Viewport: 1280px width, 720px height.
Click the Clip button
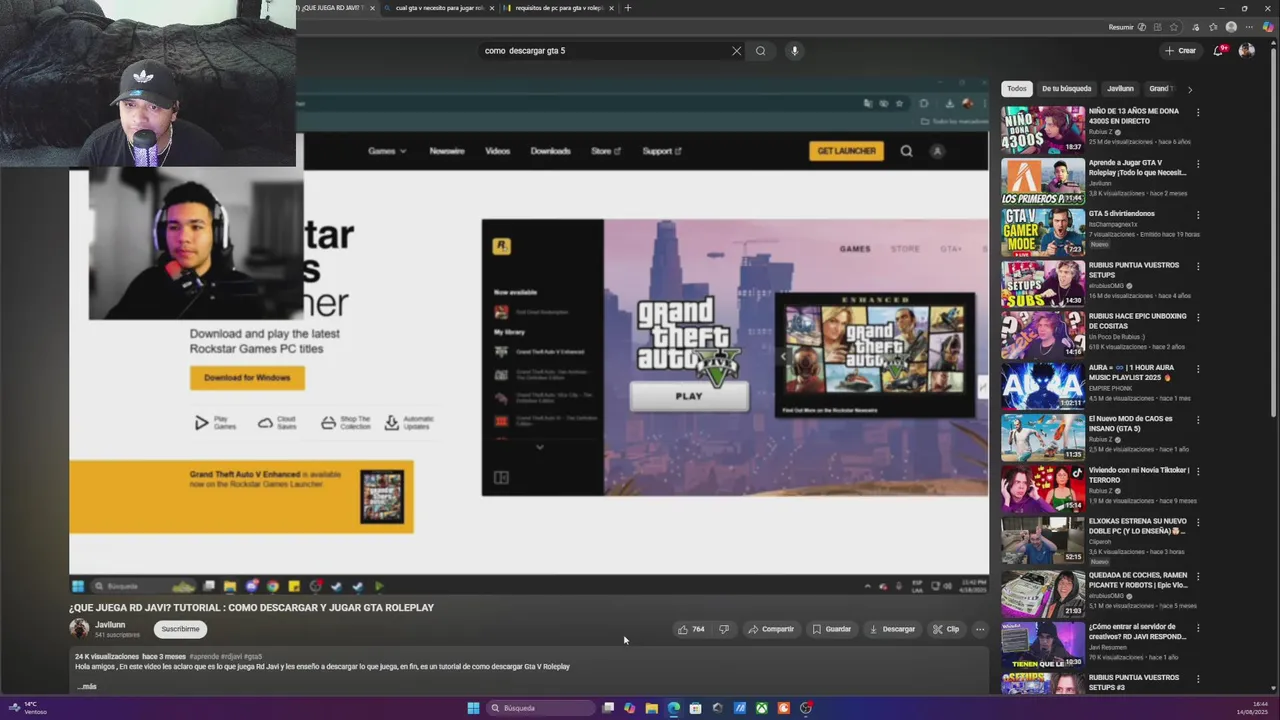coord(946,629)
